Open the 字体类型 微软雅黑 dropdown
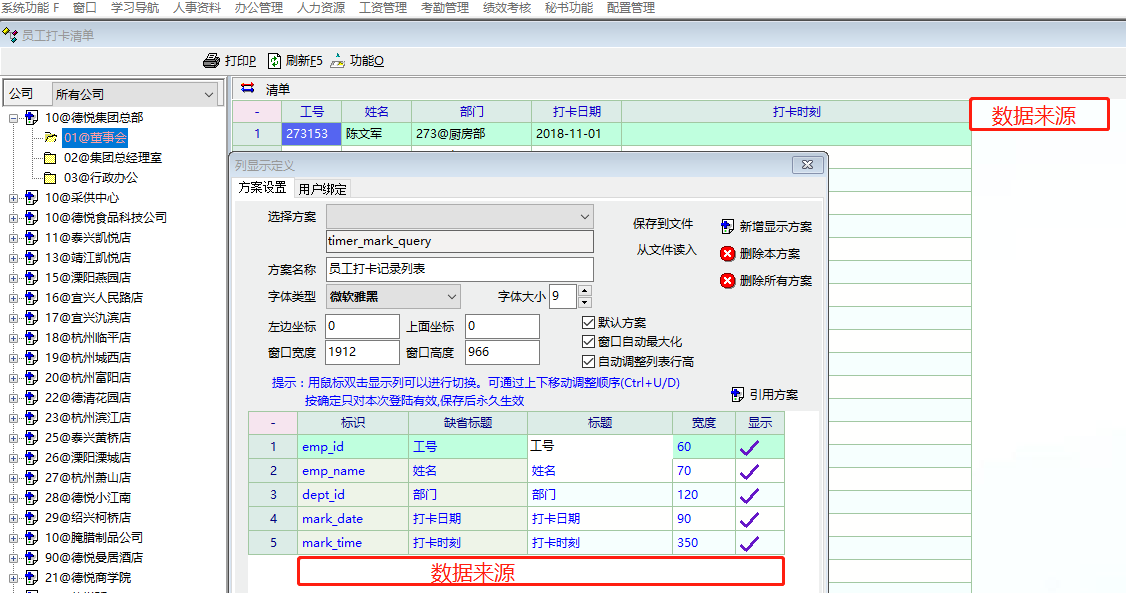This screenshot has width=1126, height=593. click(451, 296)
